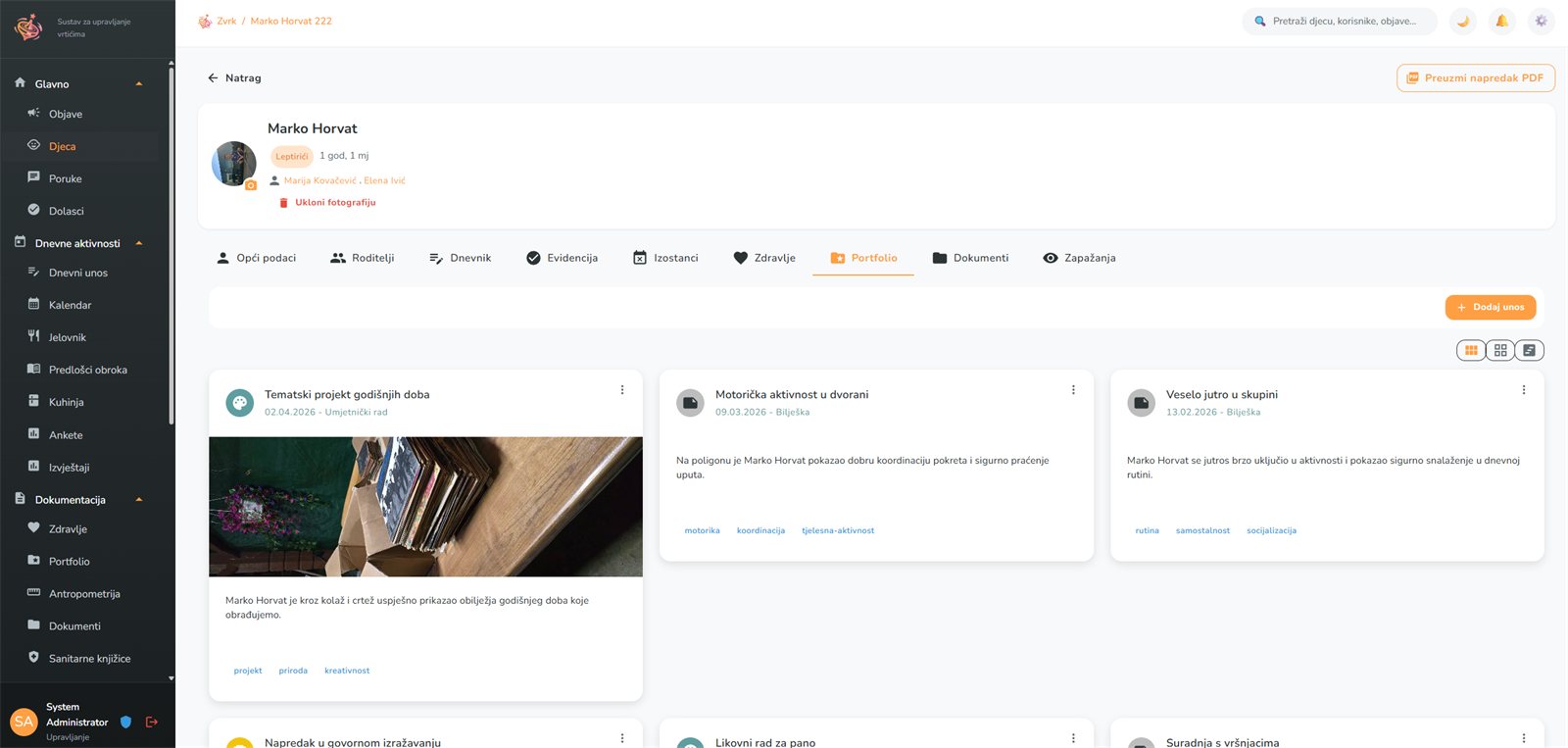This screenshot has height=748, width=1568.
Task: Open options menu for Tematski projekt card
Action: click(x=622, y=390)
